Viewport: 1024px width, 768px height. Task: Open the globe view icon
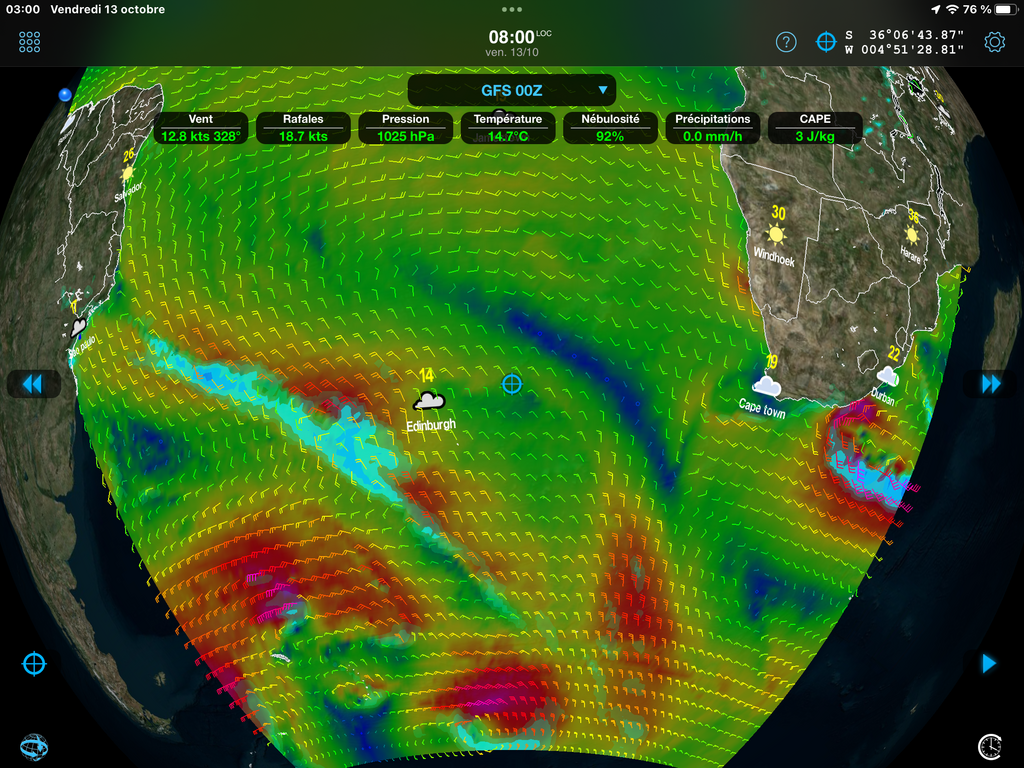point(33,746)
